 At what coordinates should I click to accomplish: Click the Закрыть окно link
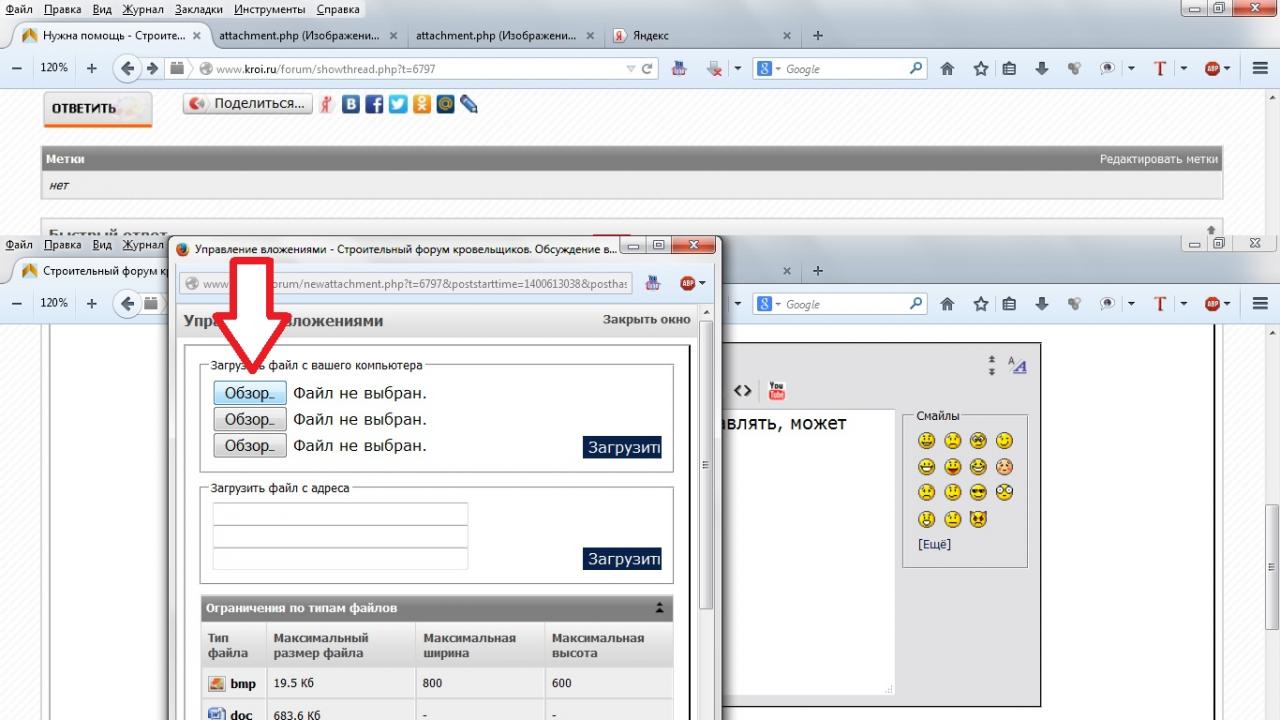[x=646, y=319]
